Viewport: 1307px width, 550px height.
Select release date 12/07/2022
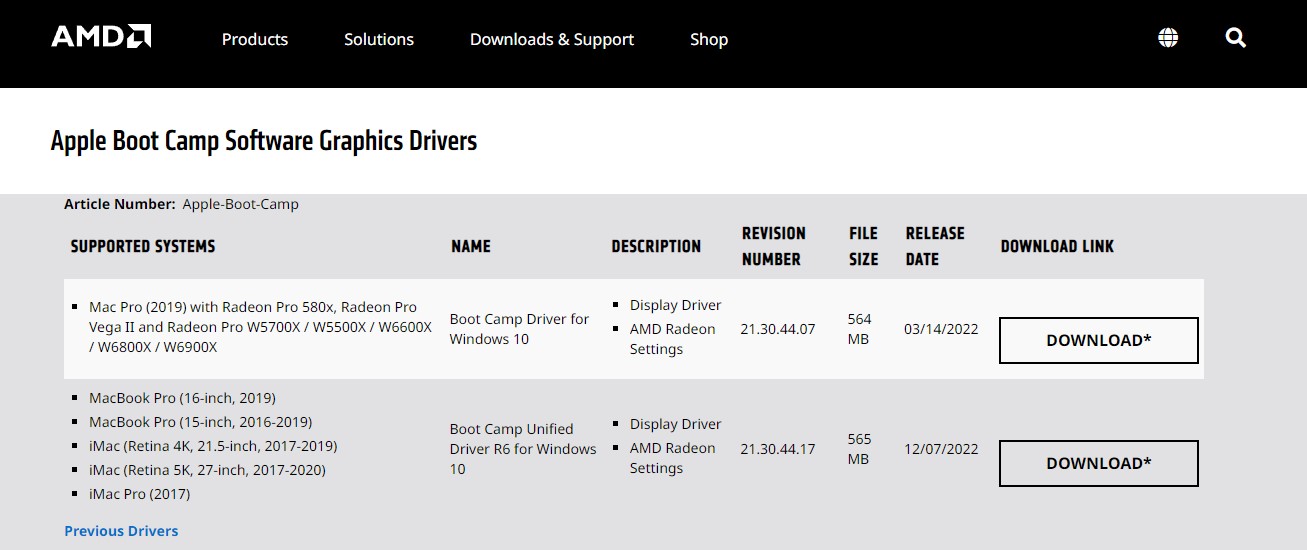coord(941,449)
